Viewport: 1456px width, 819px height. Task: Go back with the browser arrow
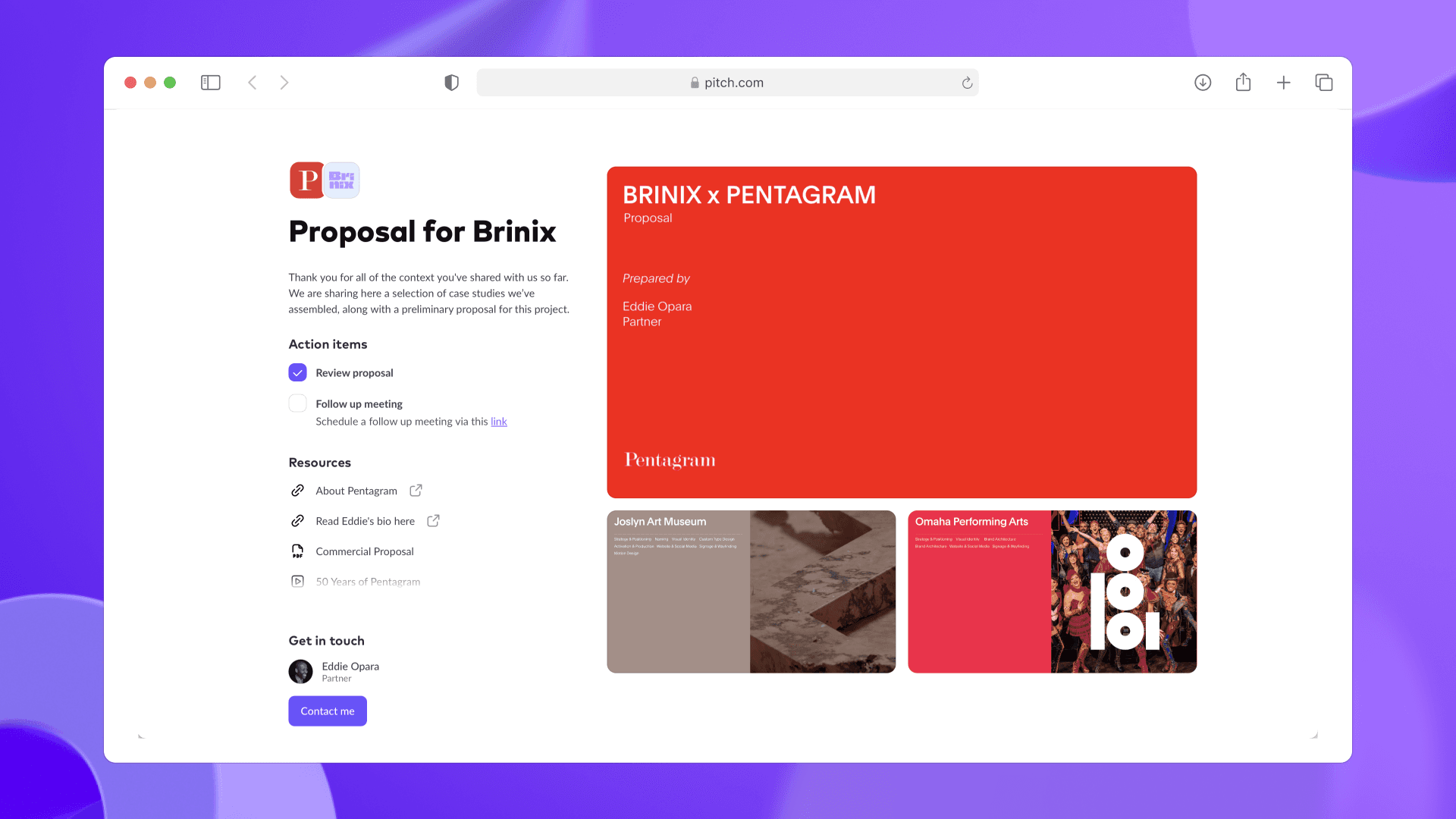tap(253, 83)
